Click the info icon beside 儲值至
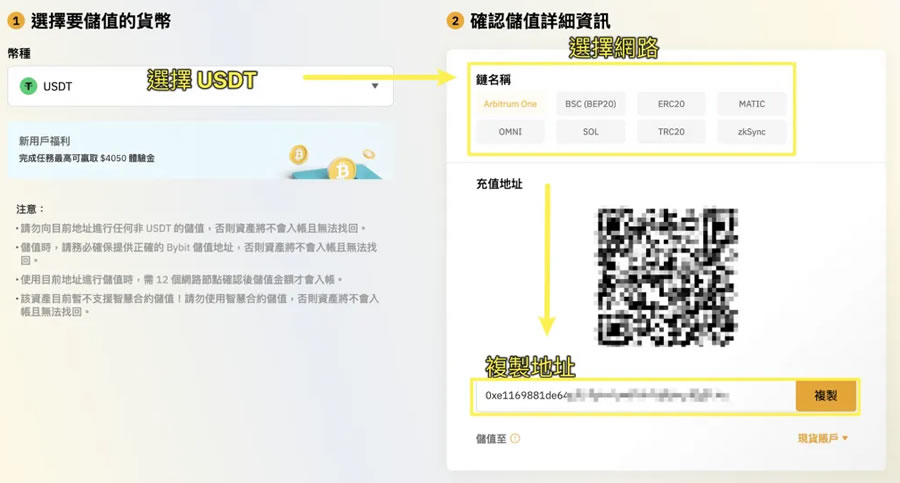The image size is (900, 483). pyautogui.click(x=515, y=438)
